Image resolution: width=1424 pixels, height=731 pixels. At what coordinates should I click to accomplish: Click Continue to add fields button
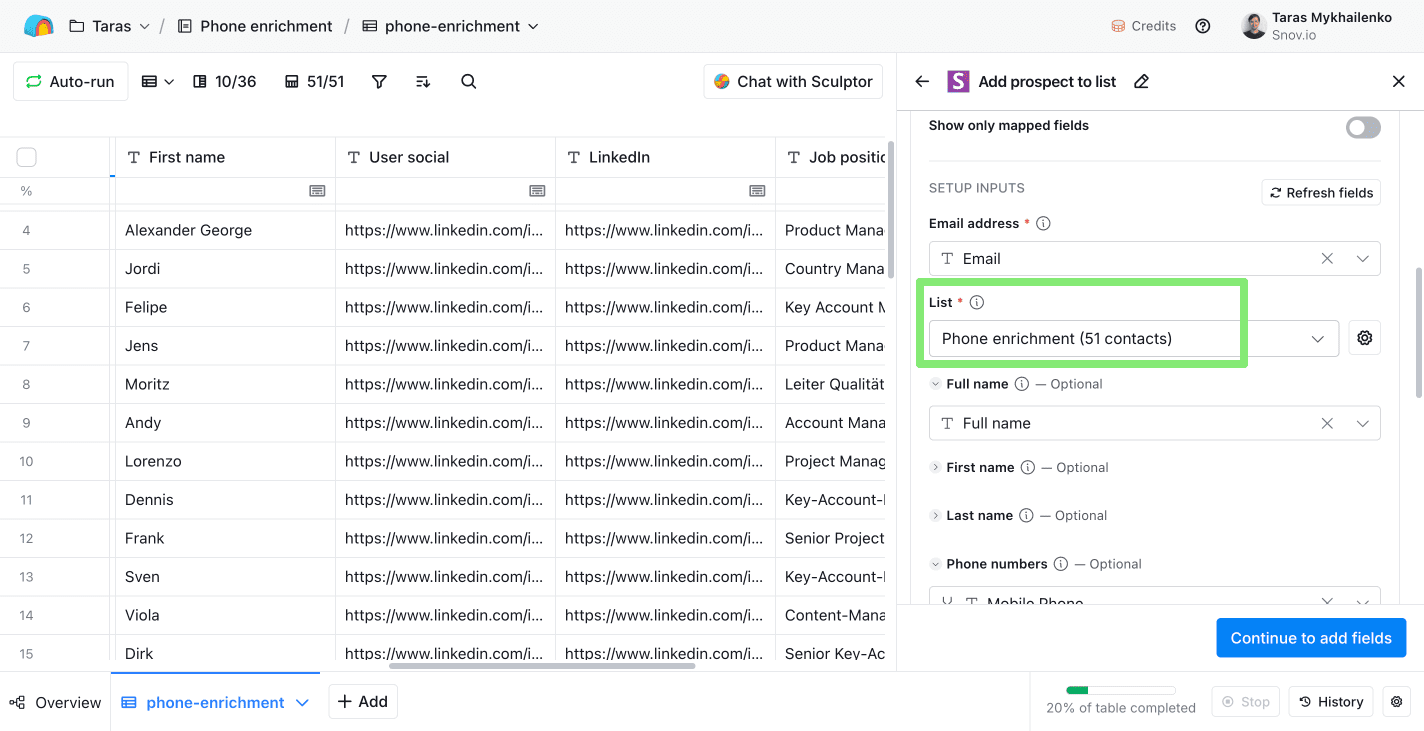pyautogui.click(x=1310, y=638)
